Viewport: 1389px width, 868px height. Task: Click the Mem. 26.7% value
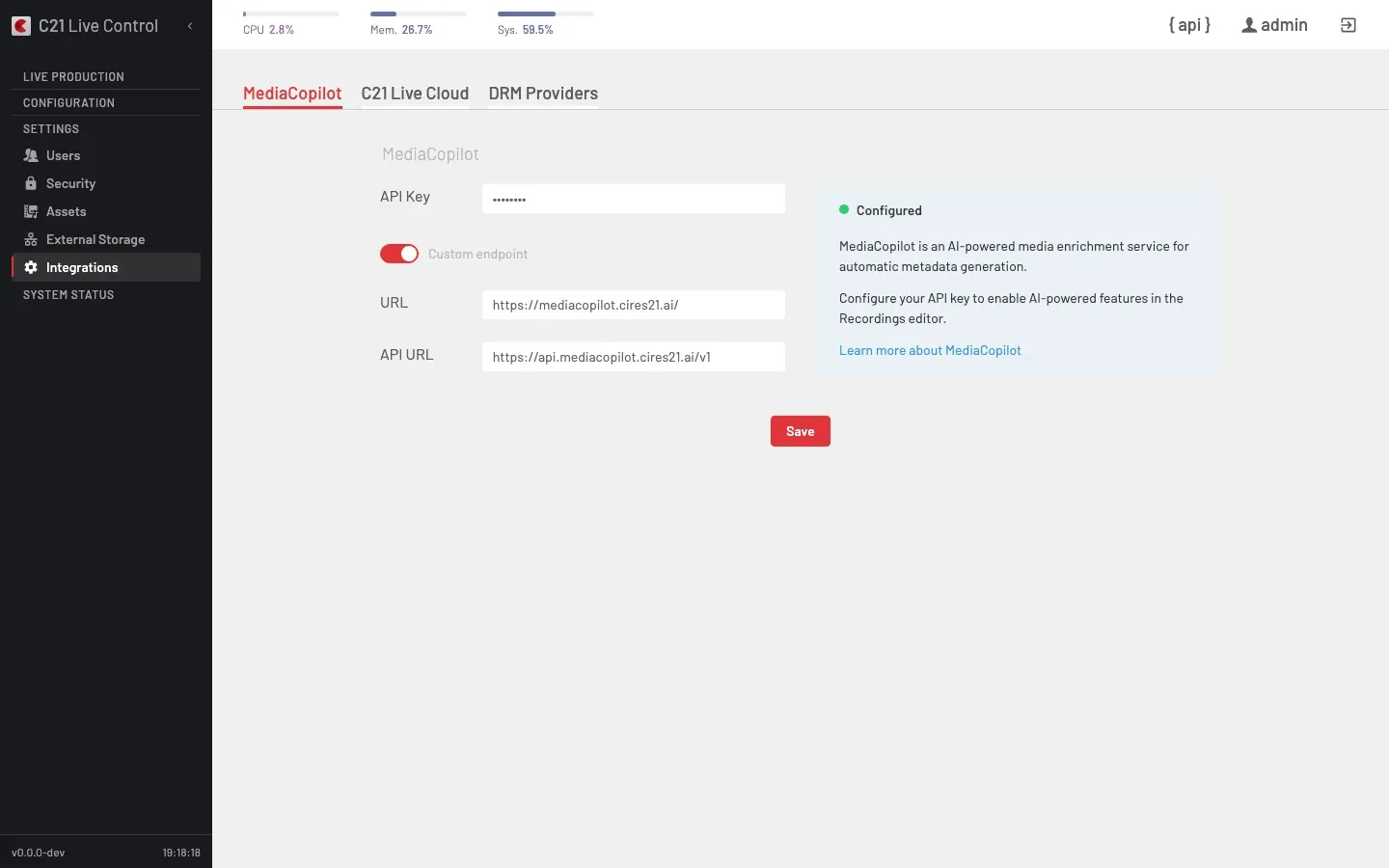click(x=417, y=30)
